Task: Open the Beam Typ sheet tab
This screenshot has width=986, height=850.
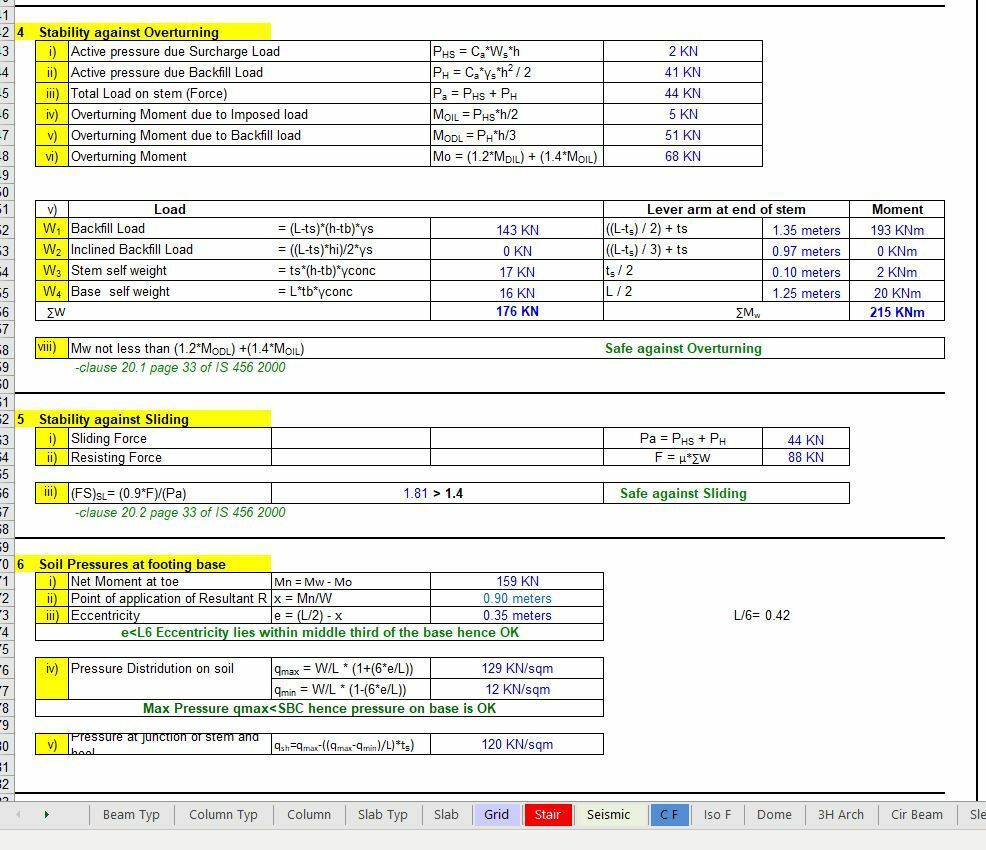Action: pos(131,815)
